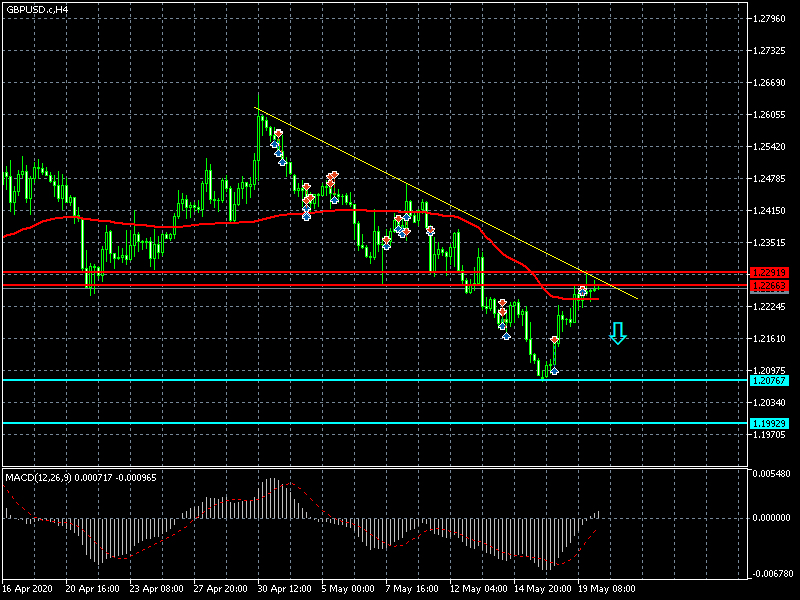Click the cyan down arrow marker
The height and width of the screenshot is (600, 800).
pyautogui.click(x=618, y=334)
